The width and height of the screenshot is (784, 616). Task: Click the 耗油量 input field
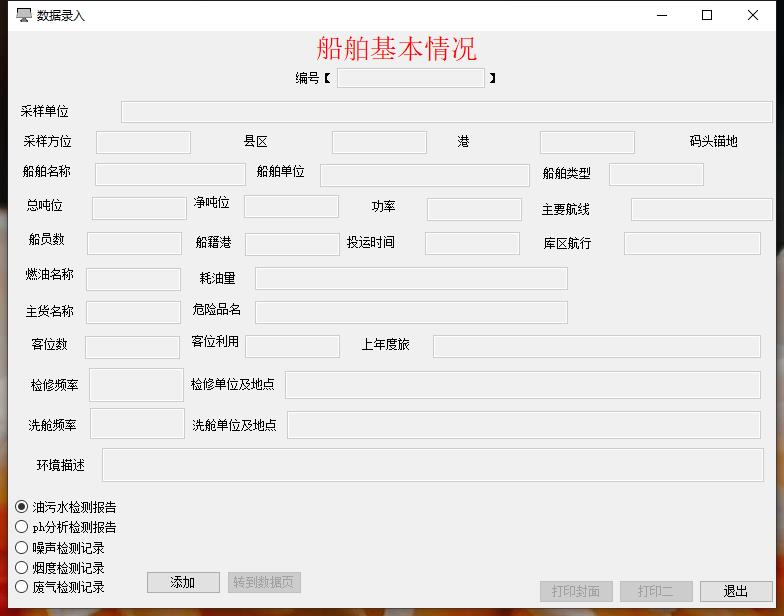coord(411,278)
